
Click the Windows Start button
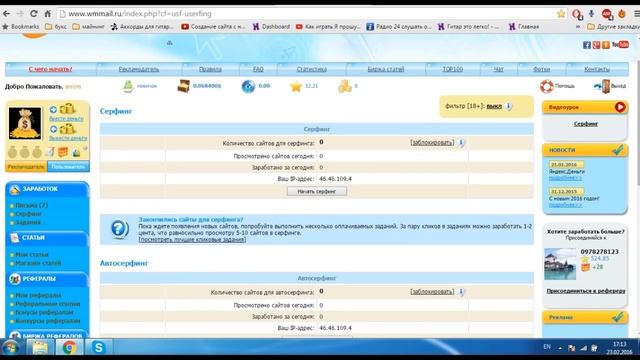click(11, 348)
